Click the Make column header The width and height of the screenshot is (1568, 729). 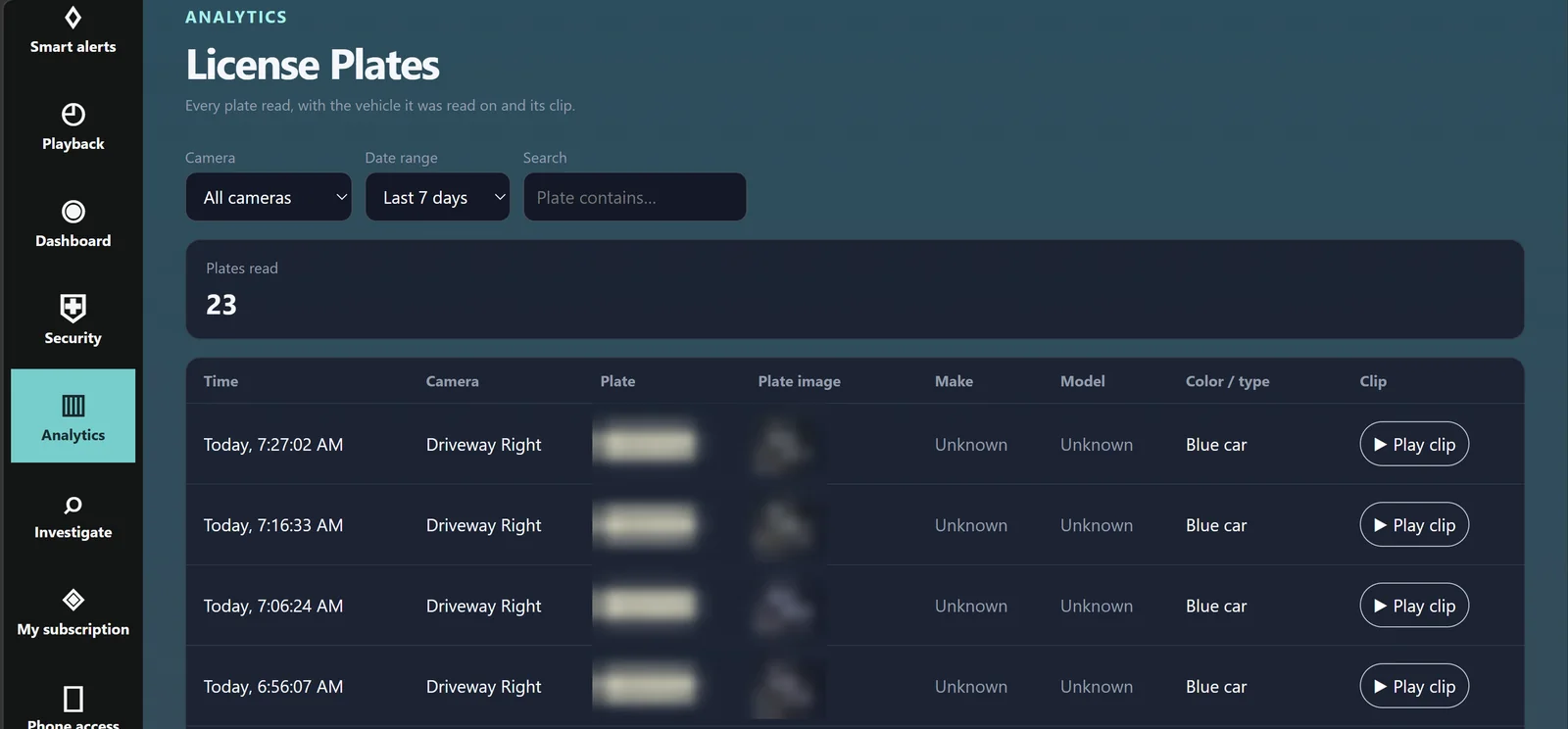(x=954, y=381)
